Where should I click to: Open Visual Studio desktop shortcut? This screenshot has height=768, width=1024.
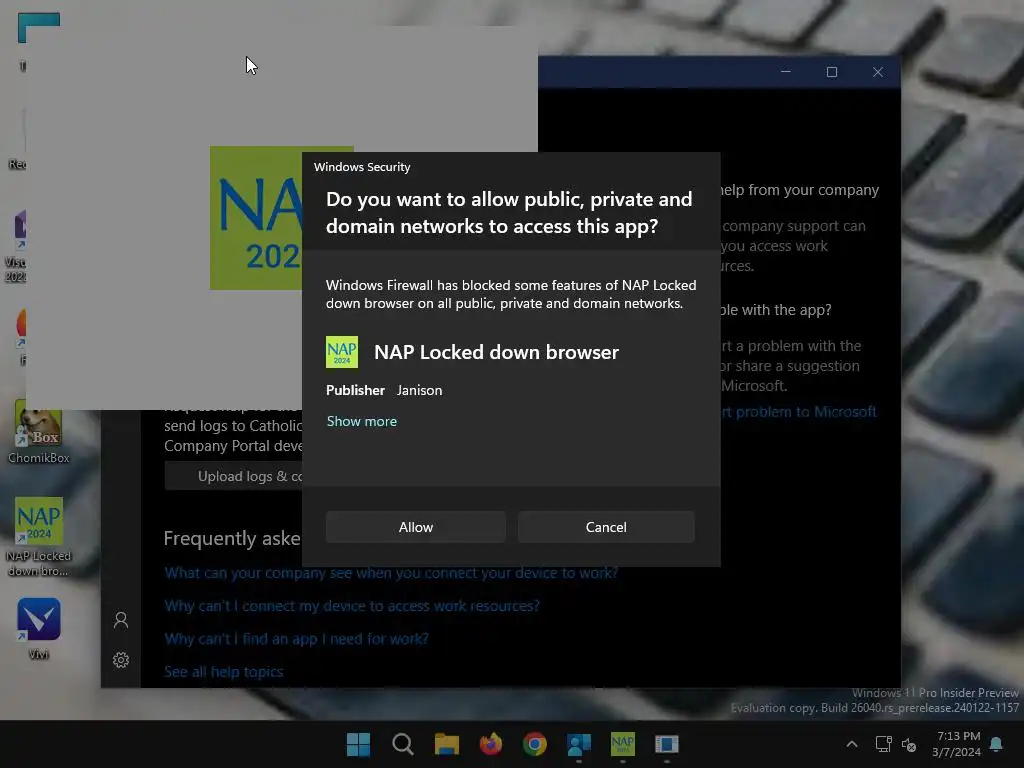(17, 246)
